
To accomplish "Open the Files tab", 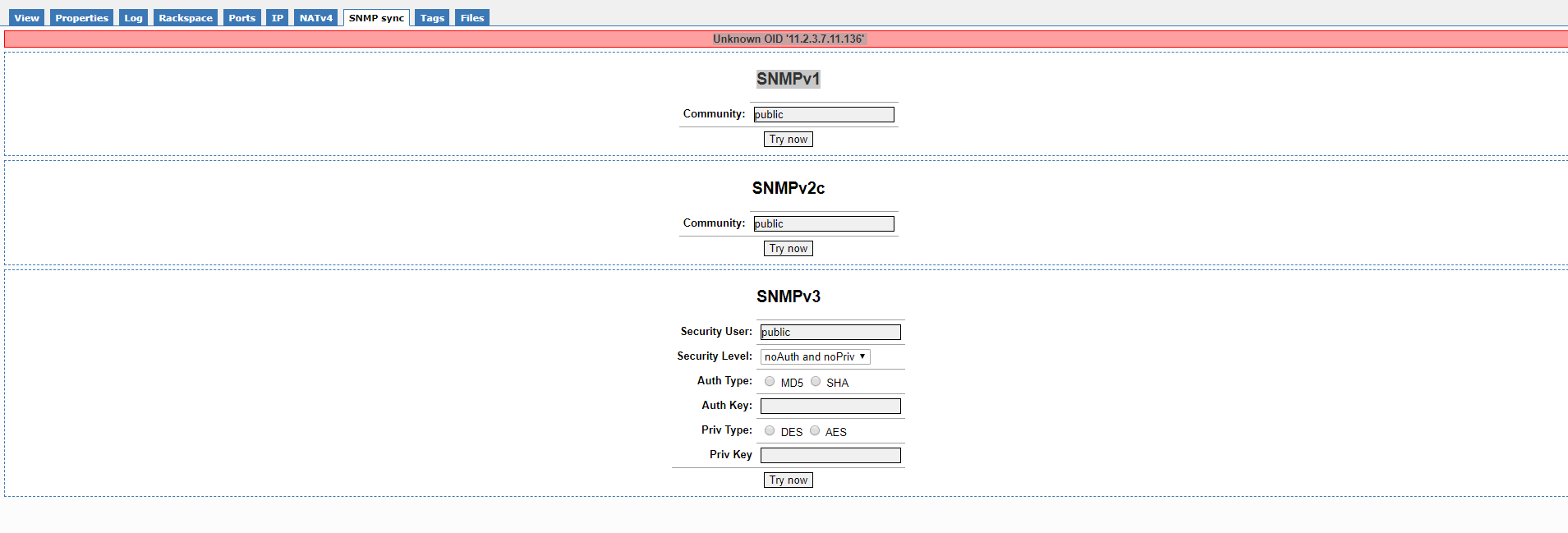I will tap(471, 18).
